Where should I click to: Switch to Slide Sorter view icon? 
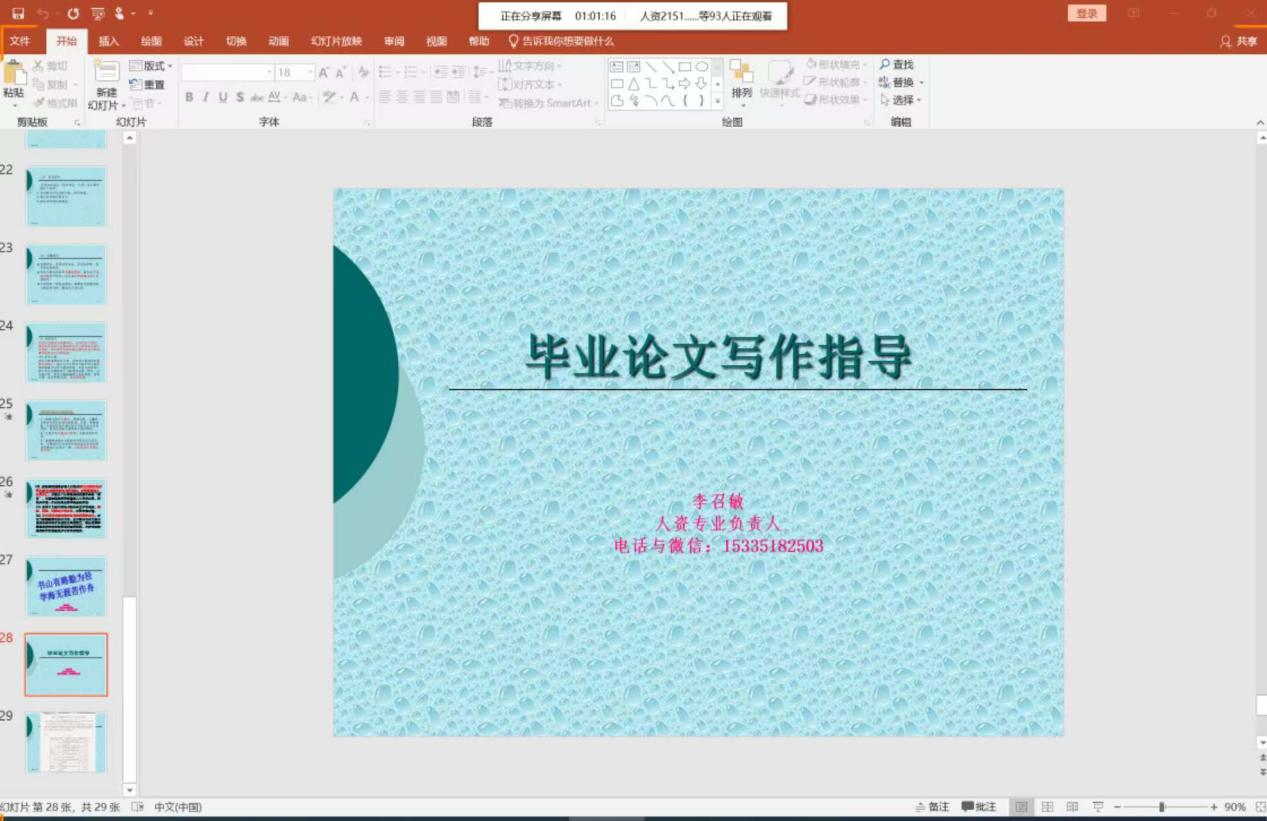(1047, 807)
